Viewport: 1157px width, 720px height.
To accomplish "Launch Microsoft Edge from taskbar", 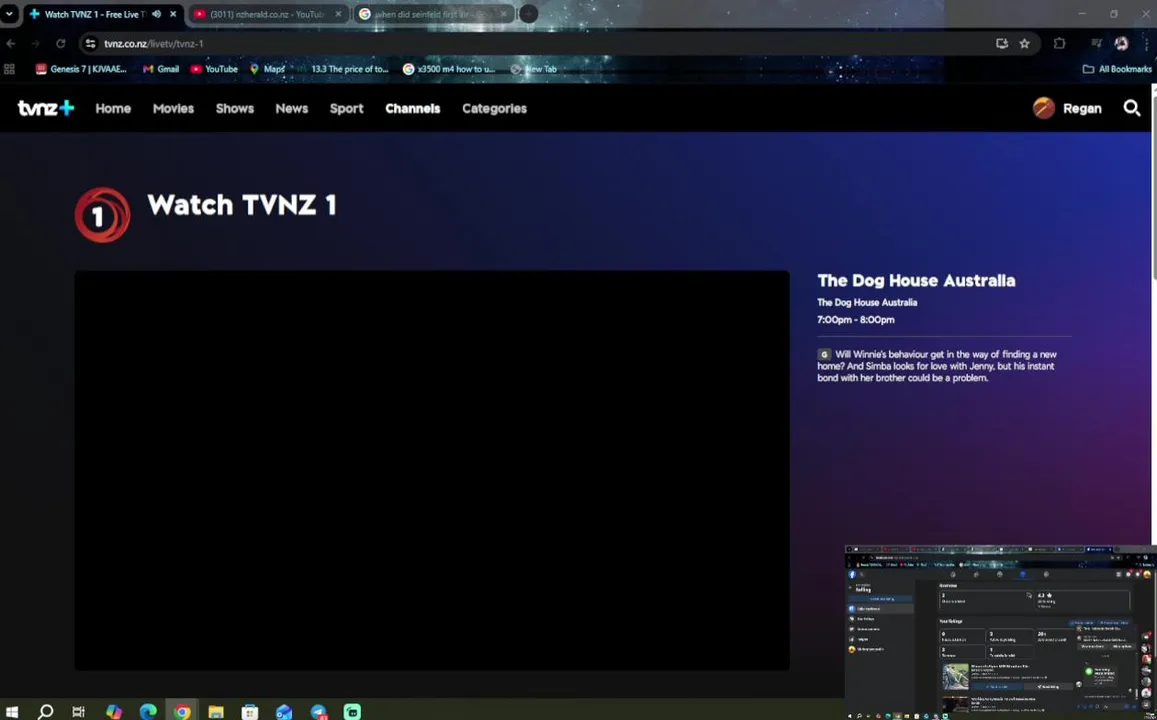I will point(148,712).
